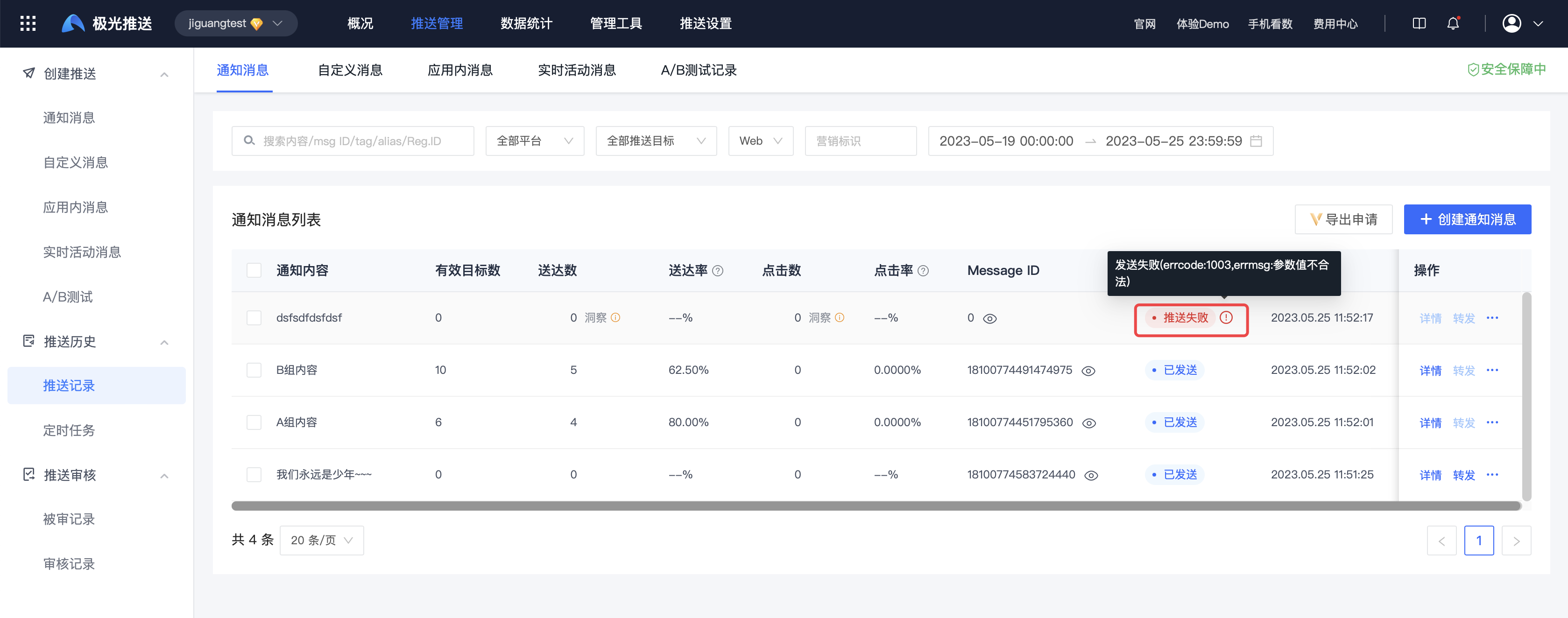Open more actions for dsfsdfdsfdsf row
This screenshot has height=618, width=1568.
(1492, 318)
